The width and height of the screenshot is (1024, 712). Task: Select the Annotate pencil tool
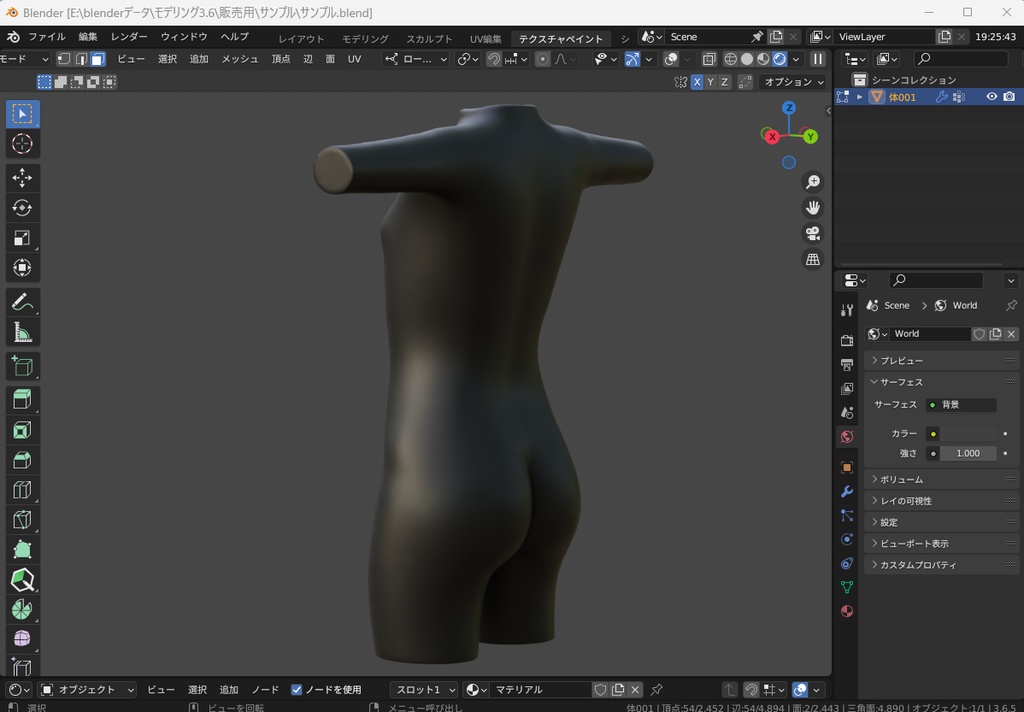pos(22,301)
